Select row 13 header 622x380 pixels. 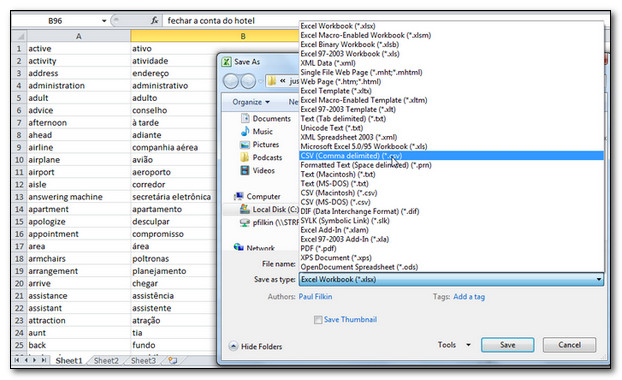(x=19, y=197)
